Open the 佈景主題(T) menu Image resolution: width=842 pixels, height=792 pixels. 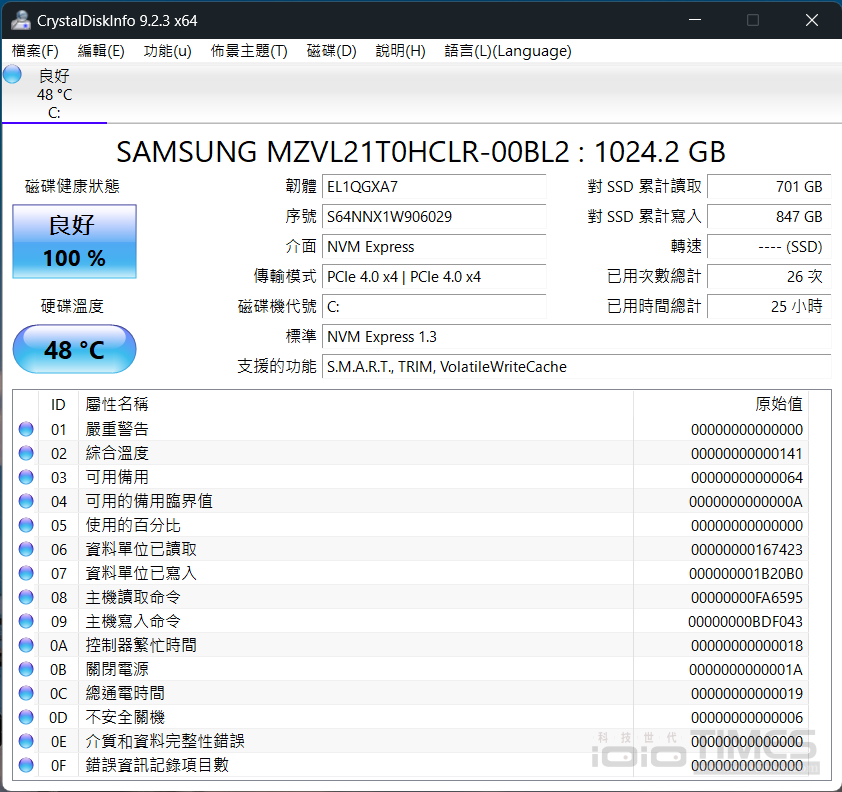249,51
